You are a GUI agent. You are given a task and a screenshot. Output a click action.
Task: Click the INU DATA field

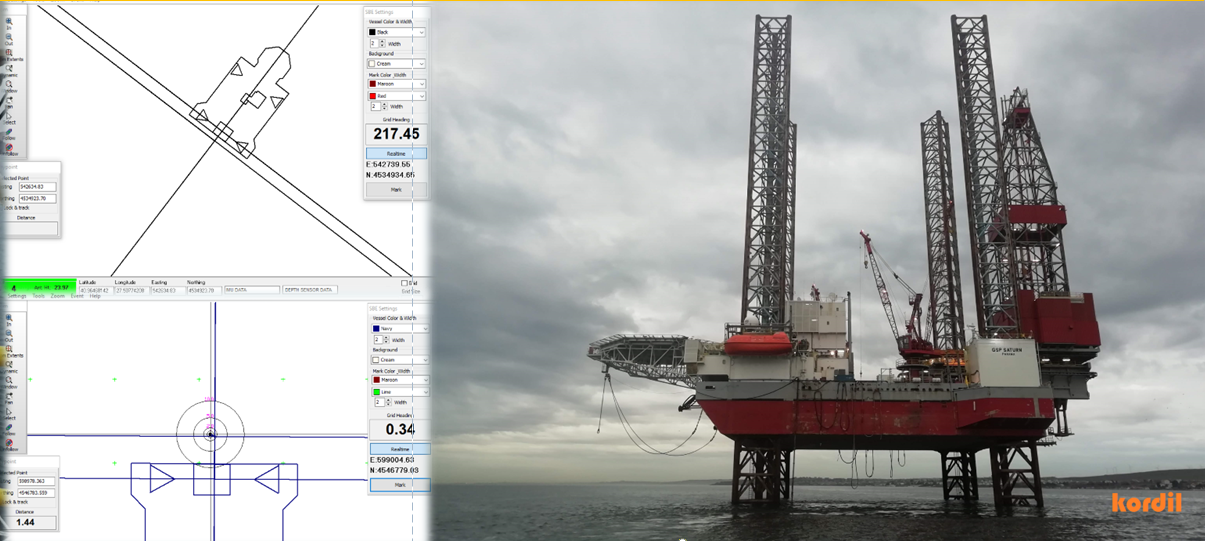[x=252, y=290]
